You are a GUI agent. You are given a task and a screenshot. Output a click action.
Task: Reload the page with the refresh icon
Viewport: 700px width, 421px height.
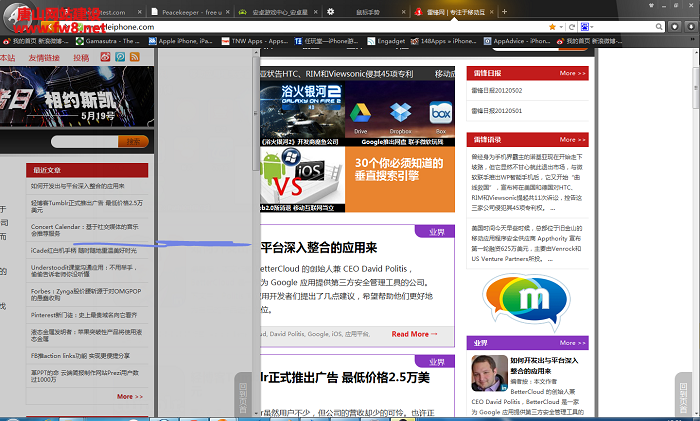(x=572, y=27)
